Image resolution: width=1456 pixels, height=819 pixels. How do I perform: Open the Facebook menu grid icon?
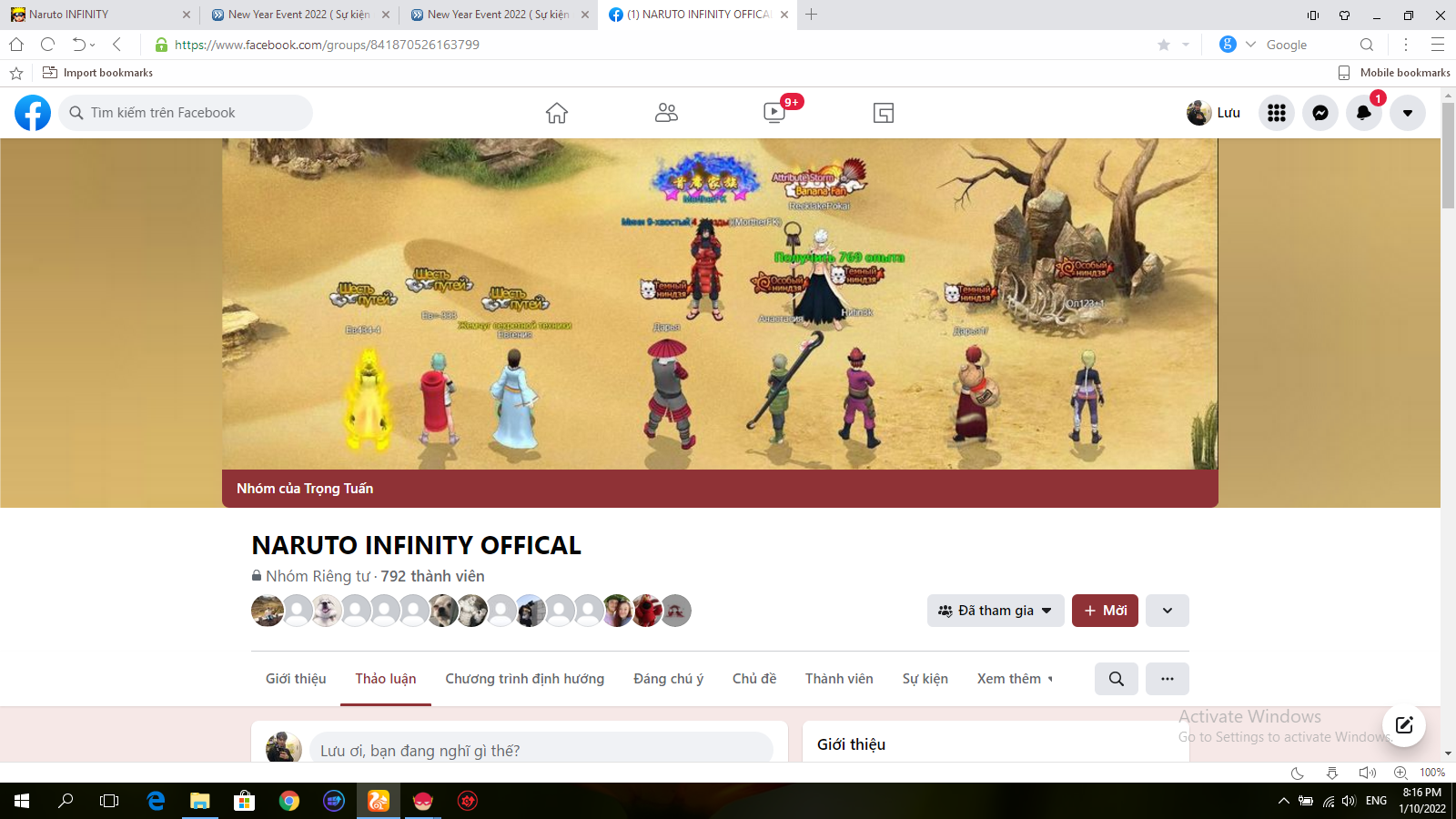[x=1277, y=113]
